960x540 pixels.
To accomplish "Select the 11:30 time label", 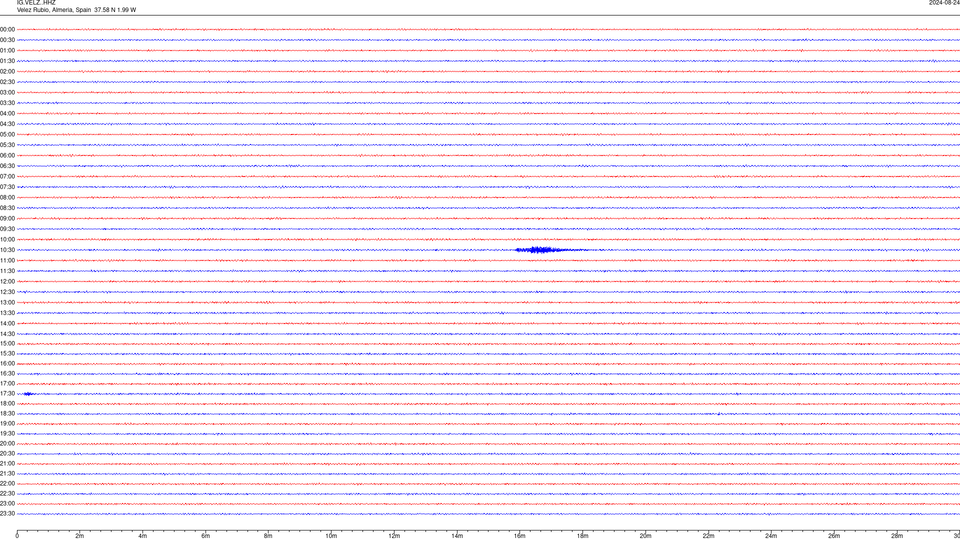I will 7,271.
